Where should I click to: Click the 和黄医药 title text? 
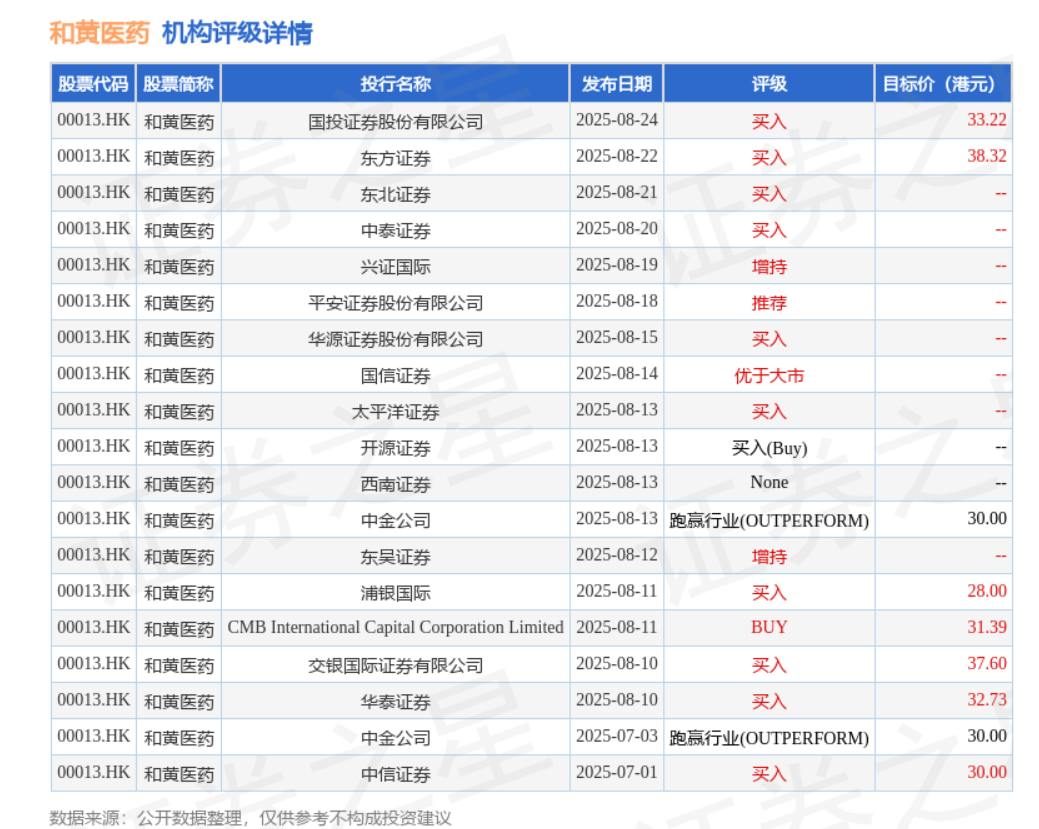(x=99, y=33)
